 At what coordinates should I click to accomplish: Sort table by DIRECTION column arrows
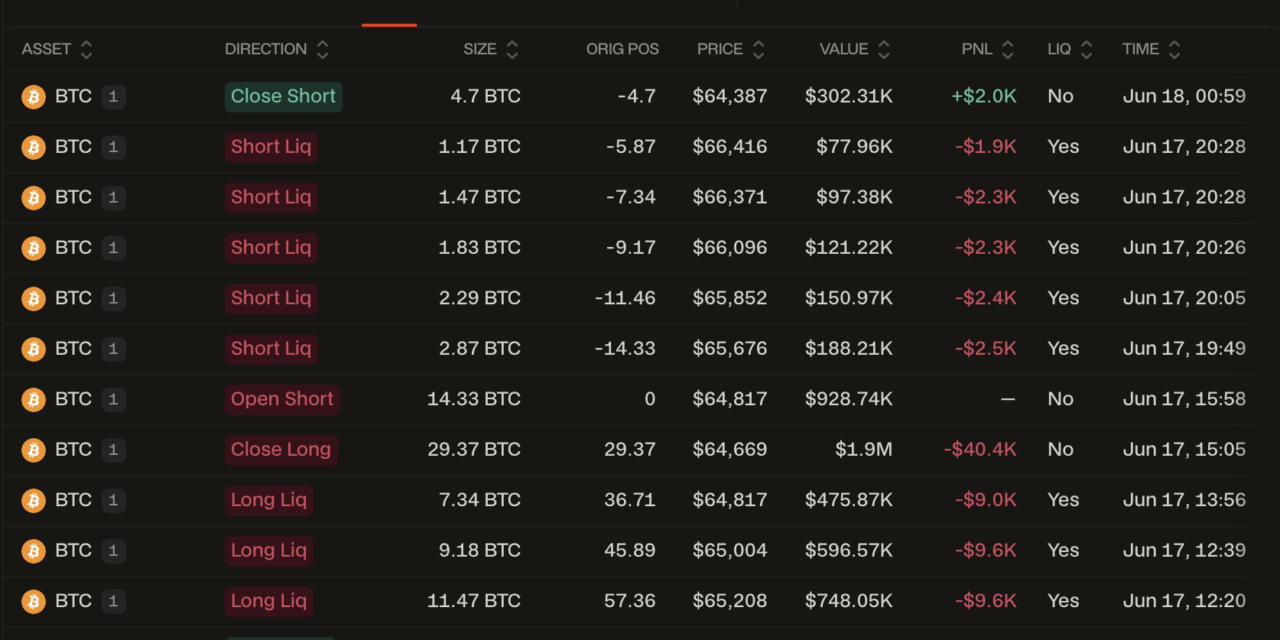pyautogui.click(x=322, y=49)
